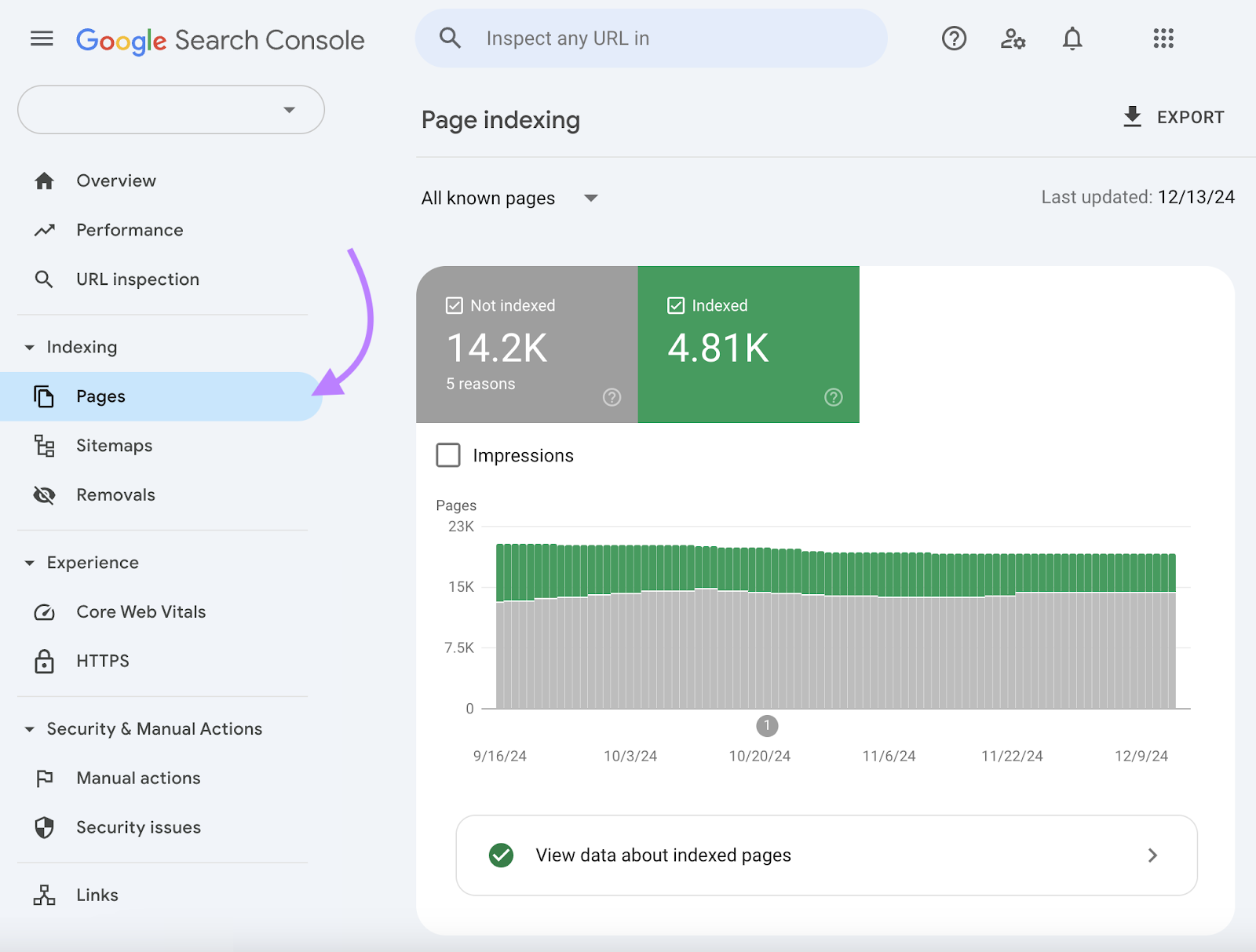This screenshot has width=1256, height=952.
Task: Click the Overview home icon
Action: 44,181
